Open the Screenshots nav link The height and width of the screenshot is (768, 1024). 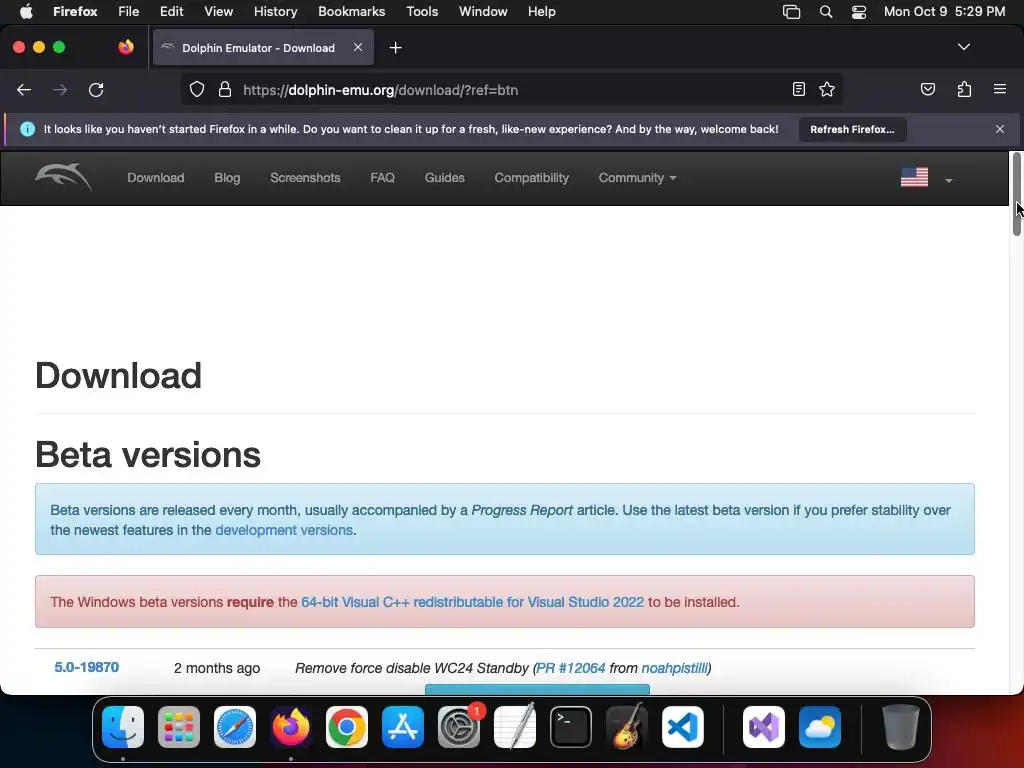click(305, 178)
